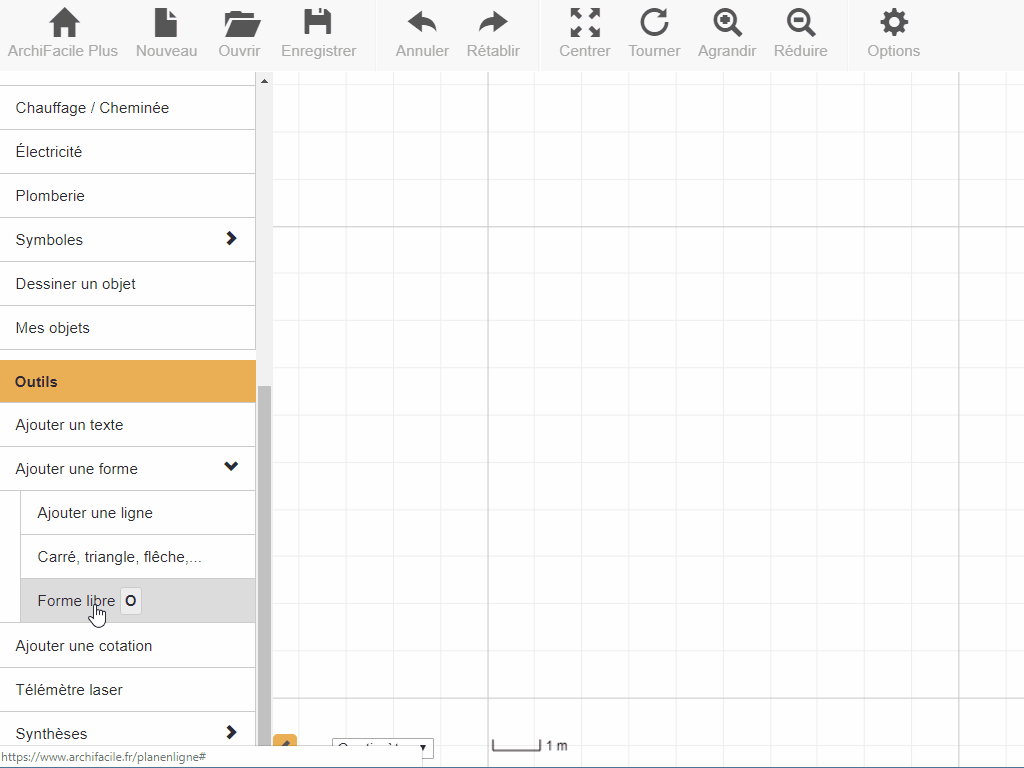1024x768 pixels.
Task: Expand the Synthèses submenu arrow
Action: [x=231, y=732]
